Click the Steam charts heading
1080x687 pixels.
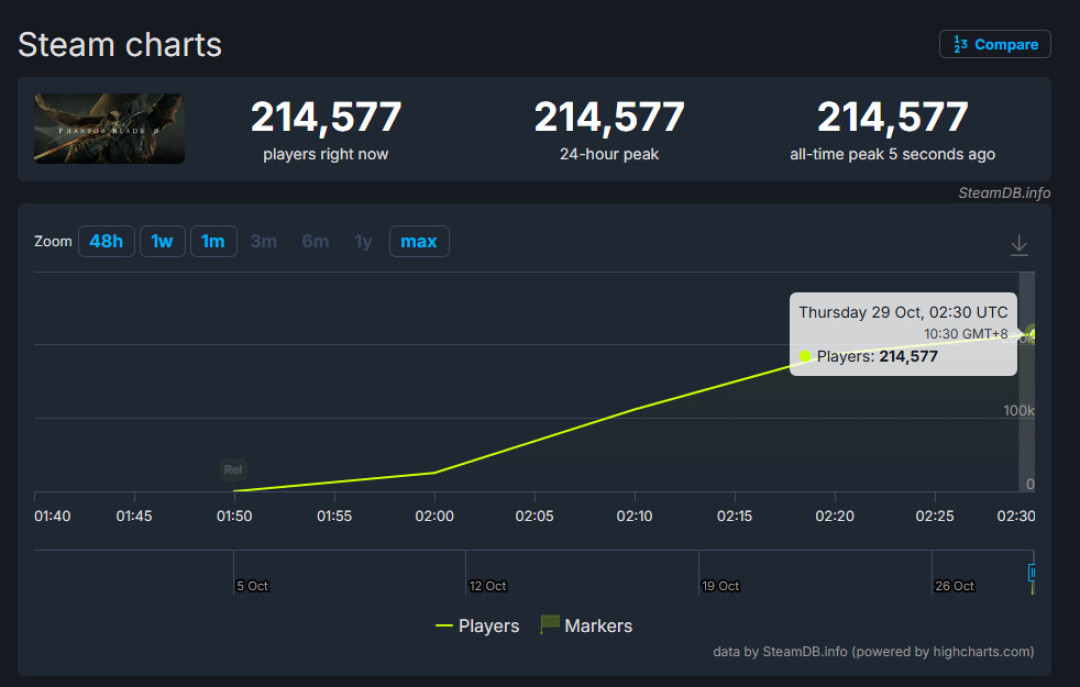coord(120,45)
